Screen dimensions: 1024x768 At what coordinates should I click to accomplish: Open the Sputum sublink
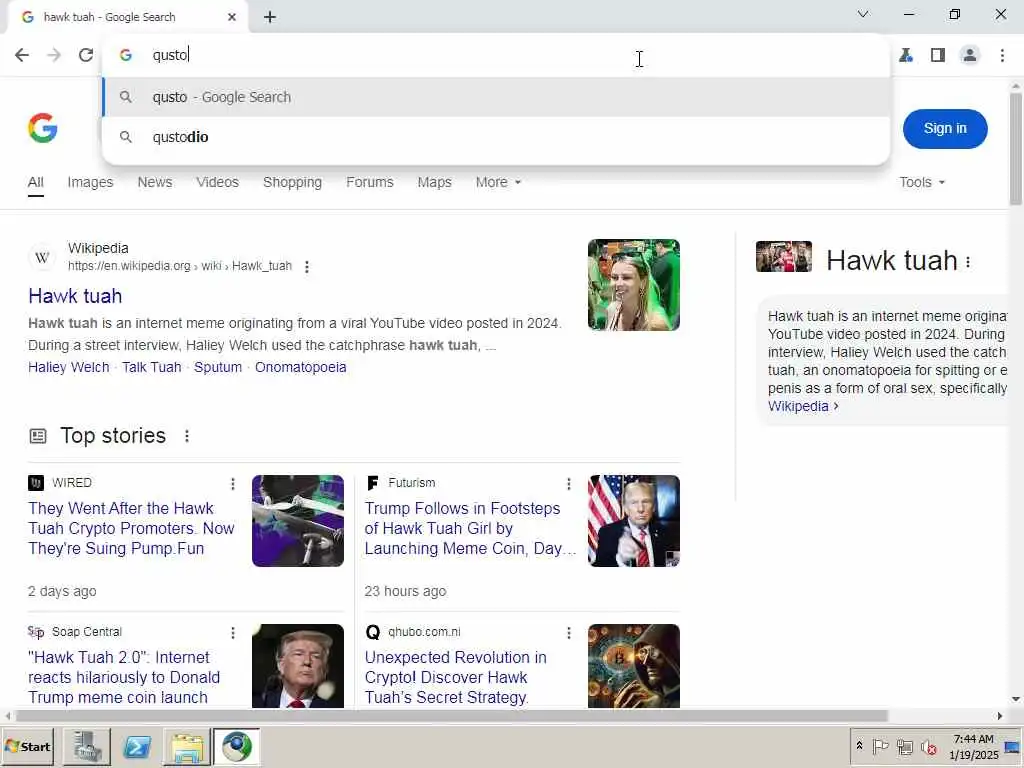pyautogui.click(x=217, y=367)
